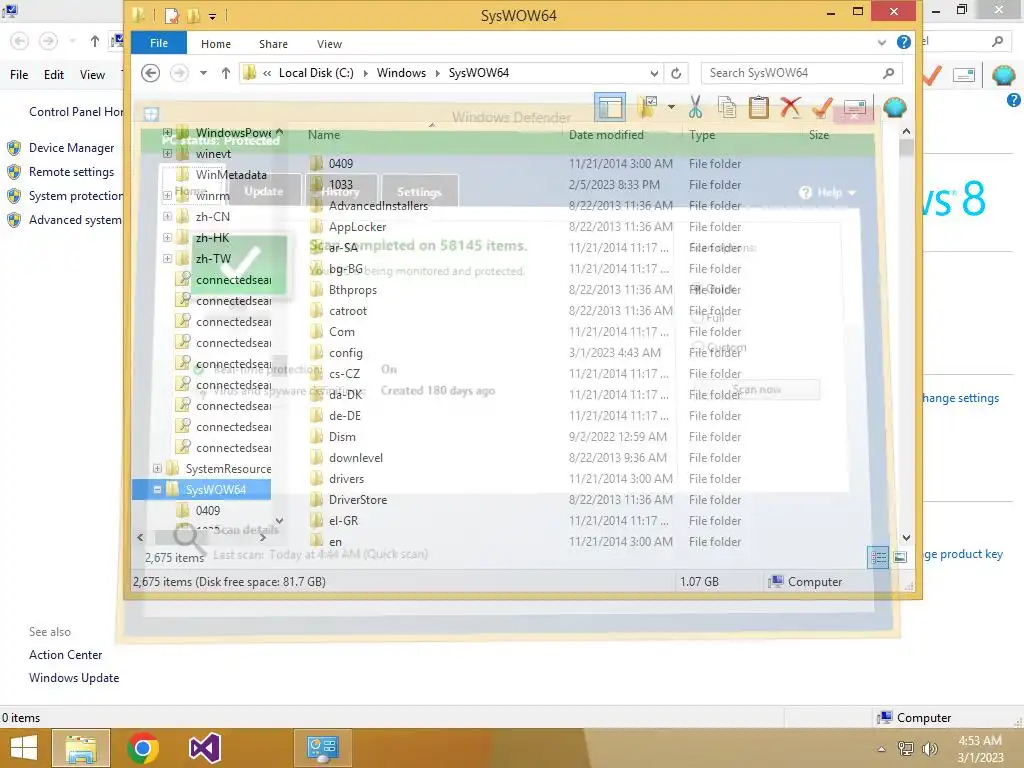Expand the WindowsPowerShell tree node
The image size is (1024, 768).
pos(167,133)
